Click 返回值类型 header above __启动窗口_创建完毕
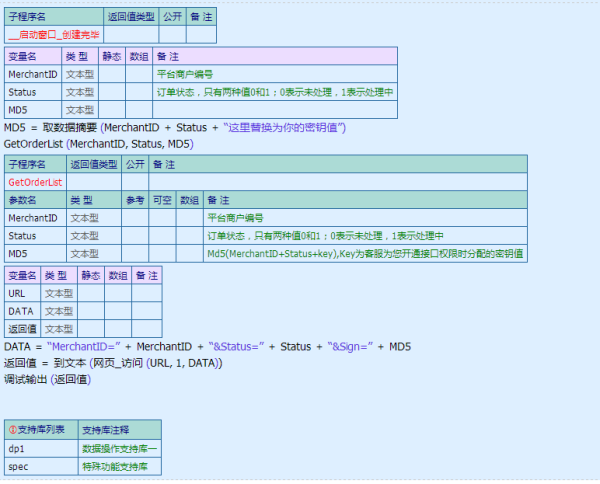 pyautogui.click(x=131, y=17)
